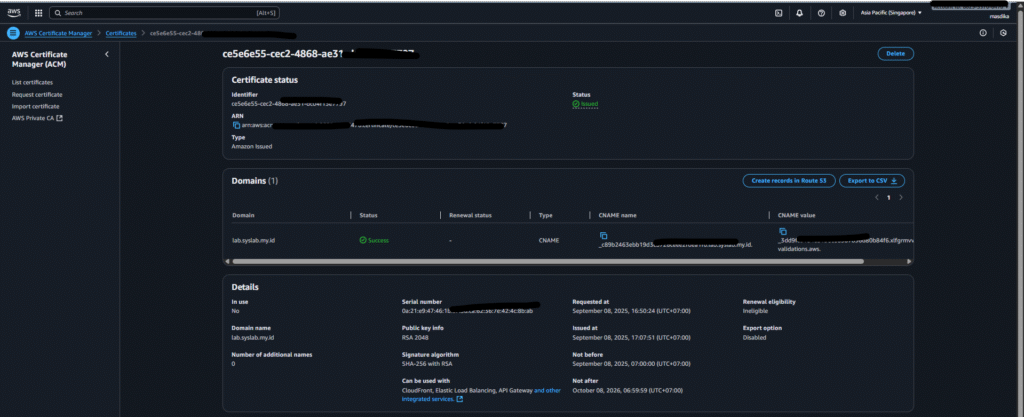Go to Certificates breadcrumb

(121, 33)
